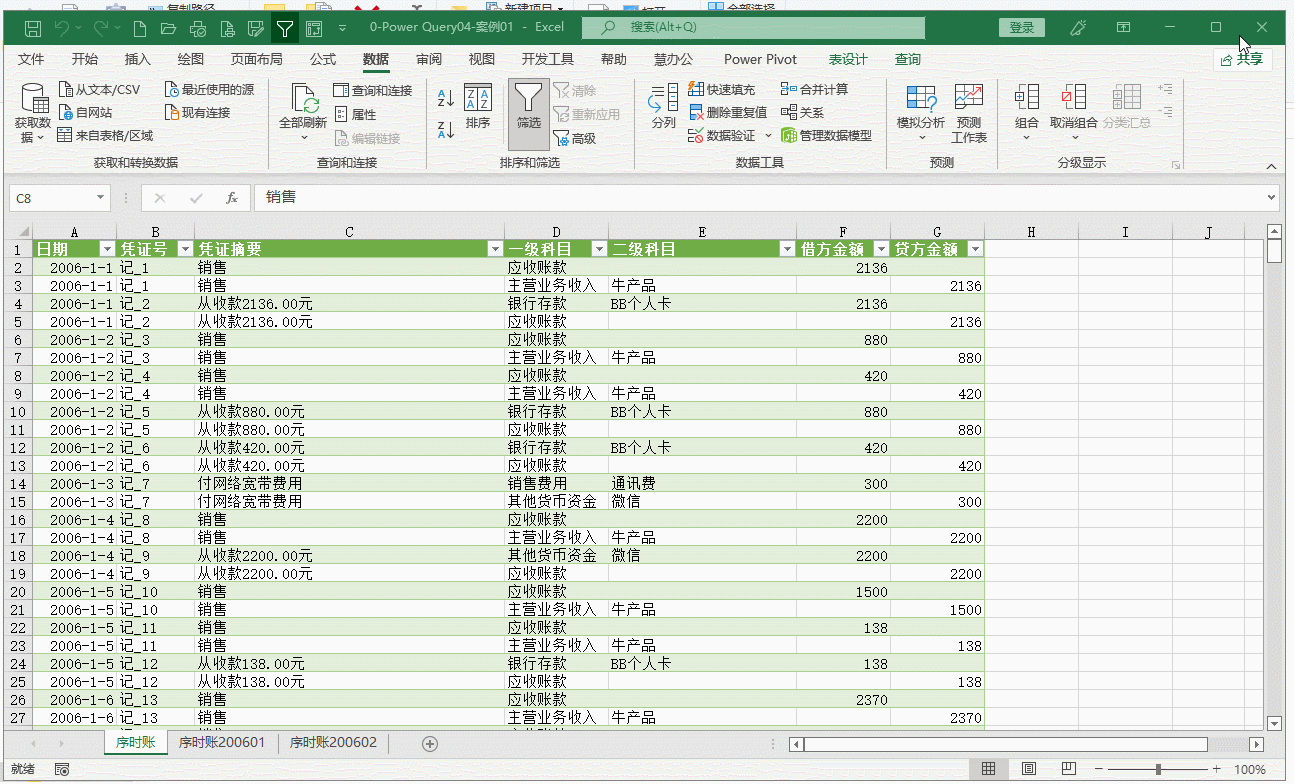Open the 文件 file menu
This screenshot has height=784, width=1294.
pos(31,59)
